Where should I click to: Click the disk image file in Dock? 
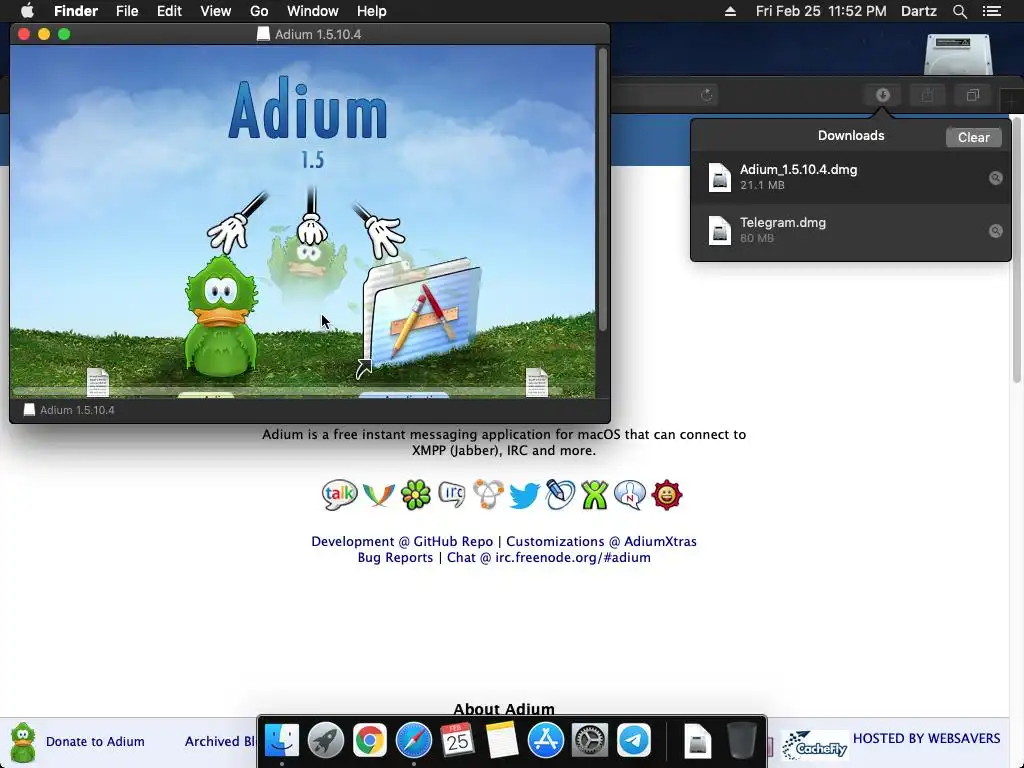pyautogui.click(x=697, y=740)
